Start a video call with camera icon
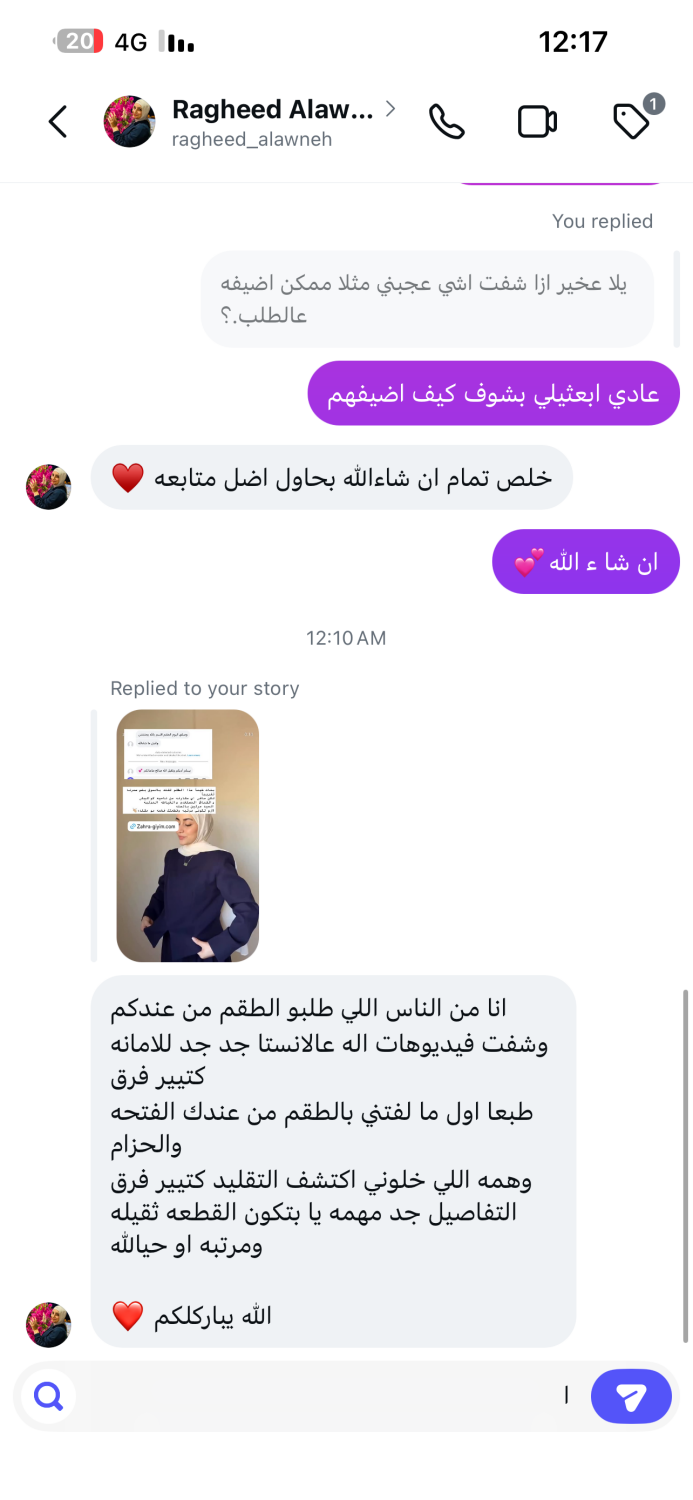 537,122
